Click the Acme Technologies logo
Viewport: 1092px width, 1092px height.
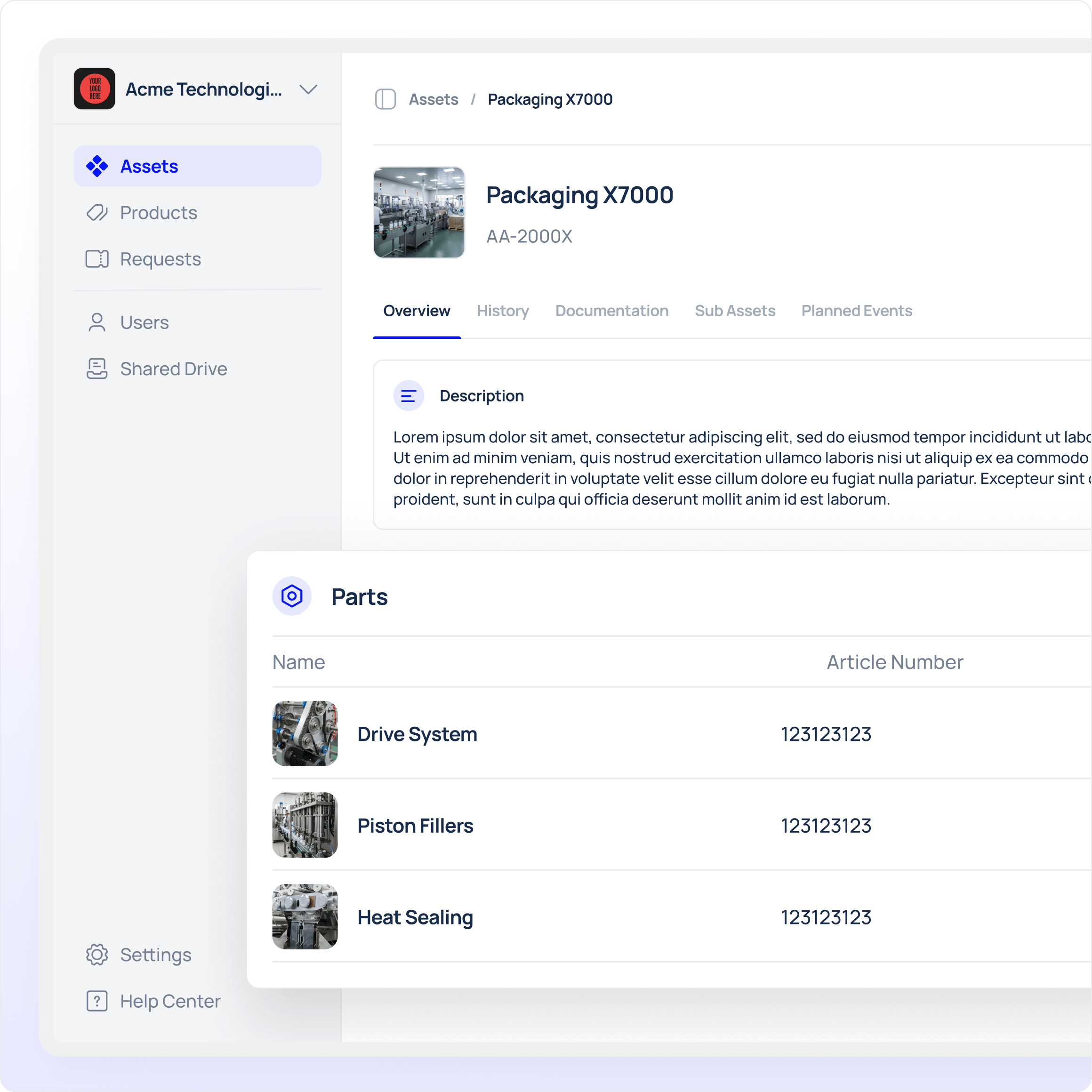[x=95, y=89]
